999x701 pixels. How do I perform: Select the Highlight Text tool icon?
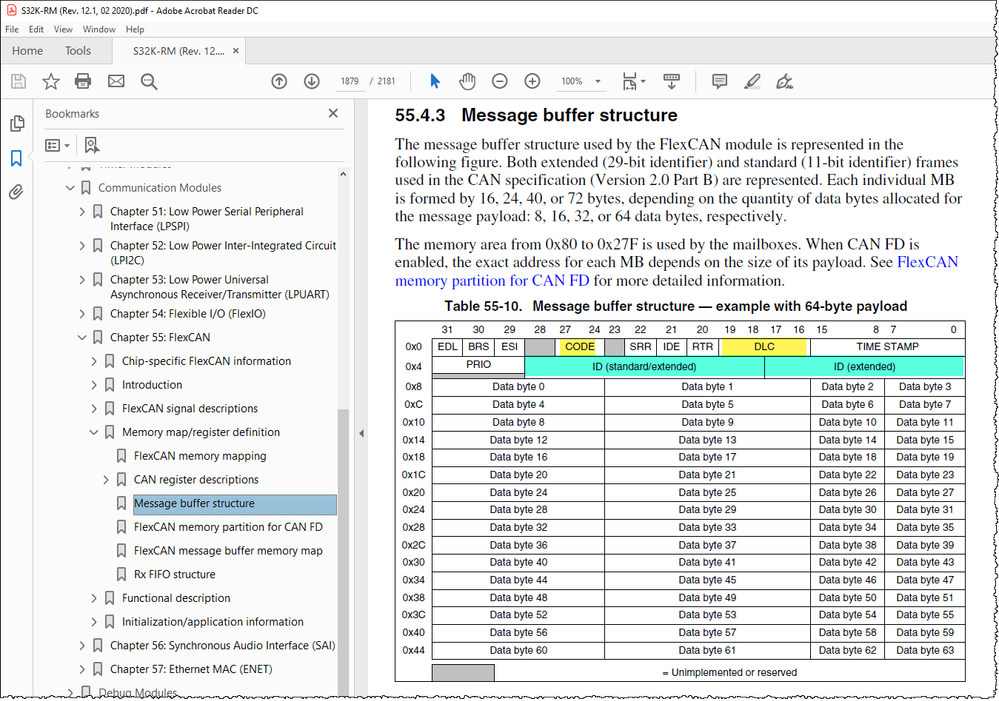click(752, 81)
